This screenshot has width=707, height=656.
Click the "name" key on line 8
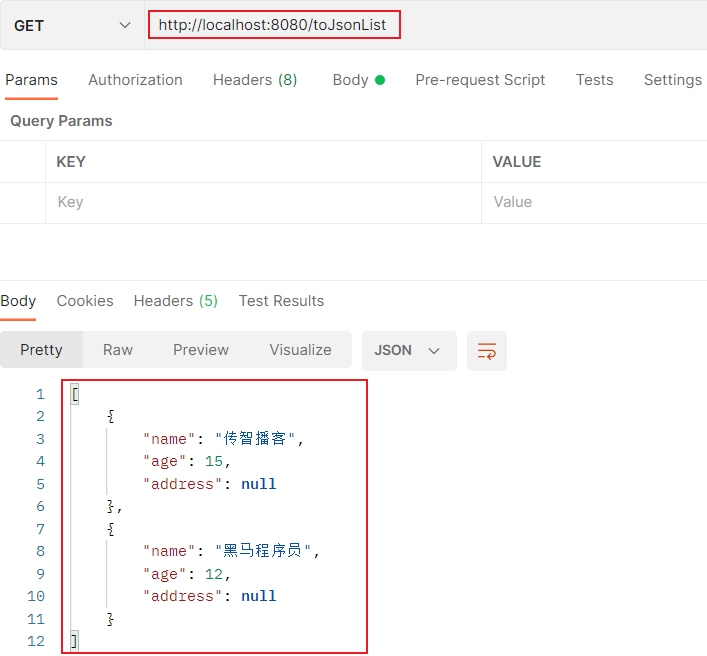click(169, 551)
